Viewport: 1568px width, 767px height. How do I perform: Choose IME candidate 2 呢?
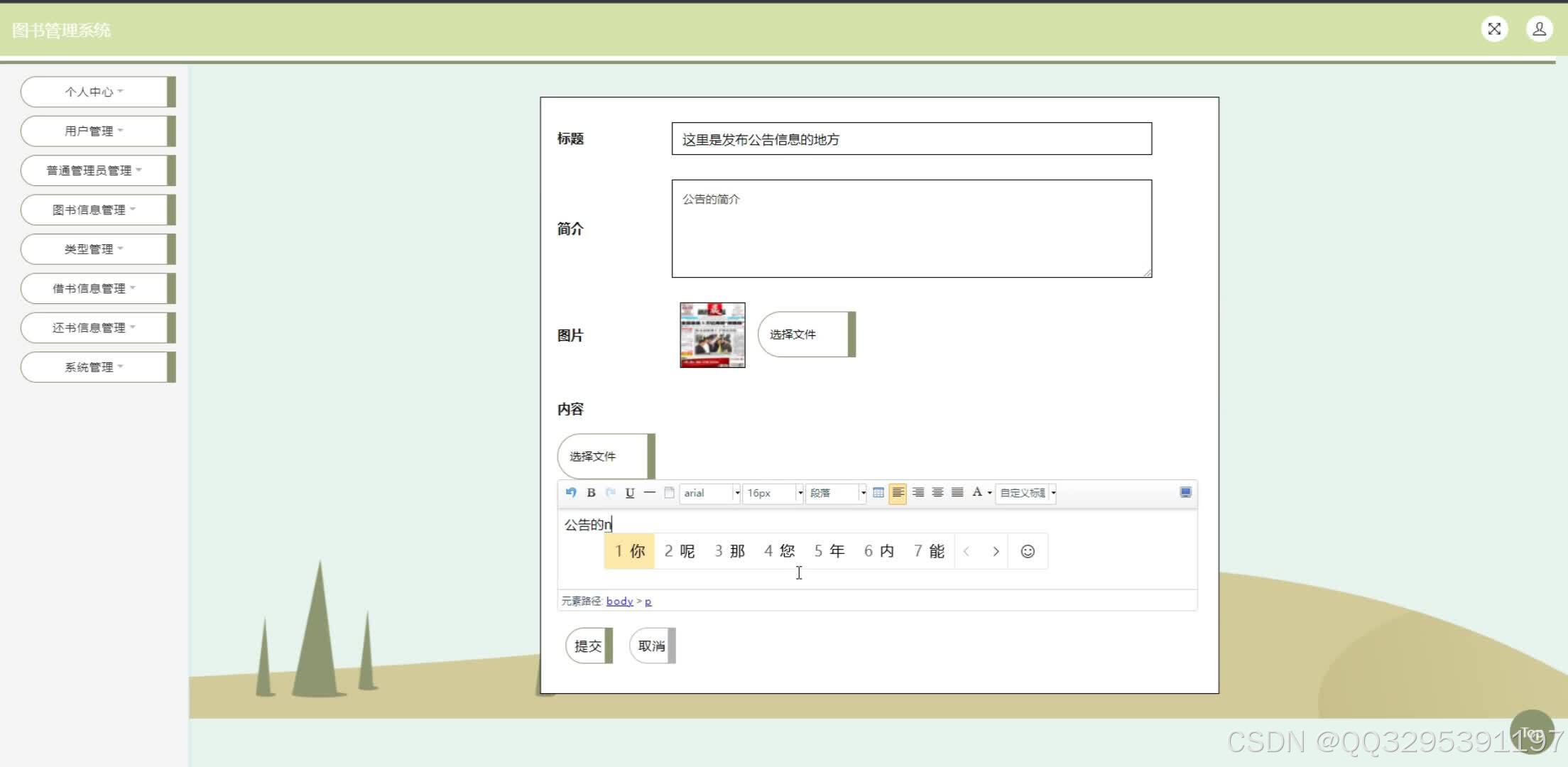pos(680,551)
